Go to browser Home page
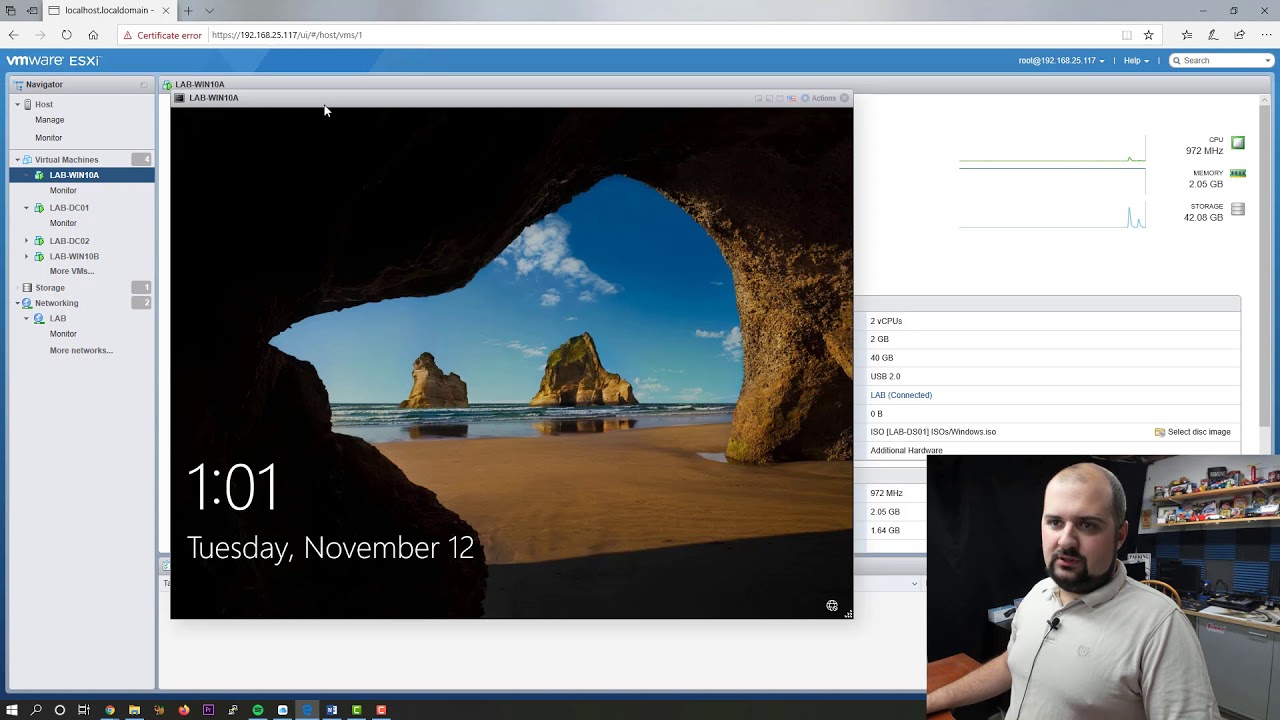This screenshot has width=1280, height=720. [93, 35]
